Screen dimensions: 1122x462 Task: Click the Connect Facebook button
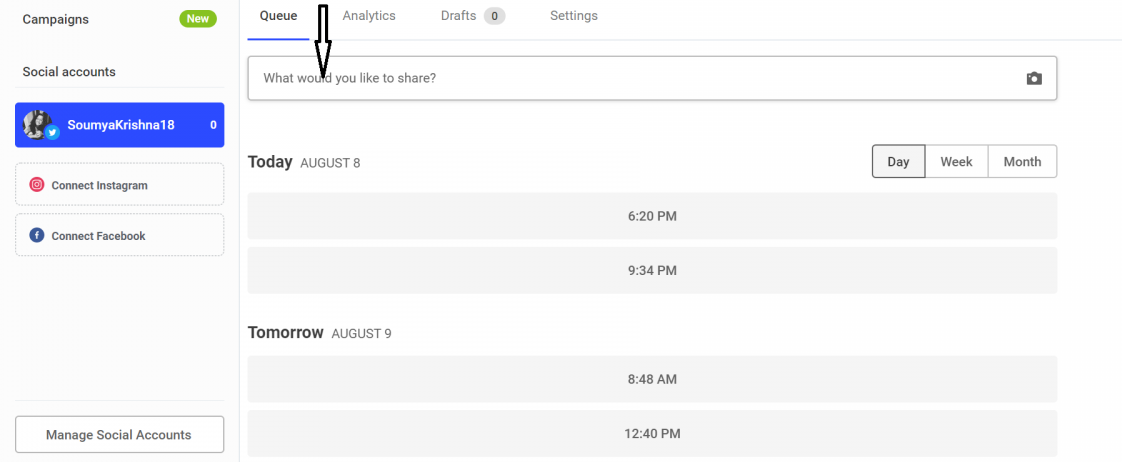click(x=119, y=235)
